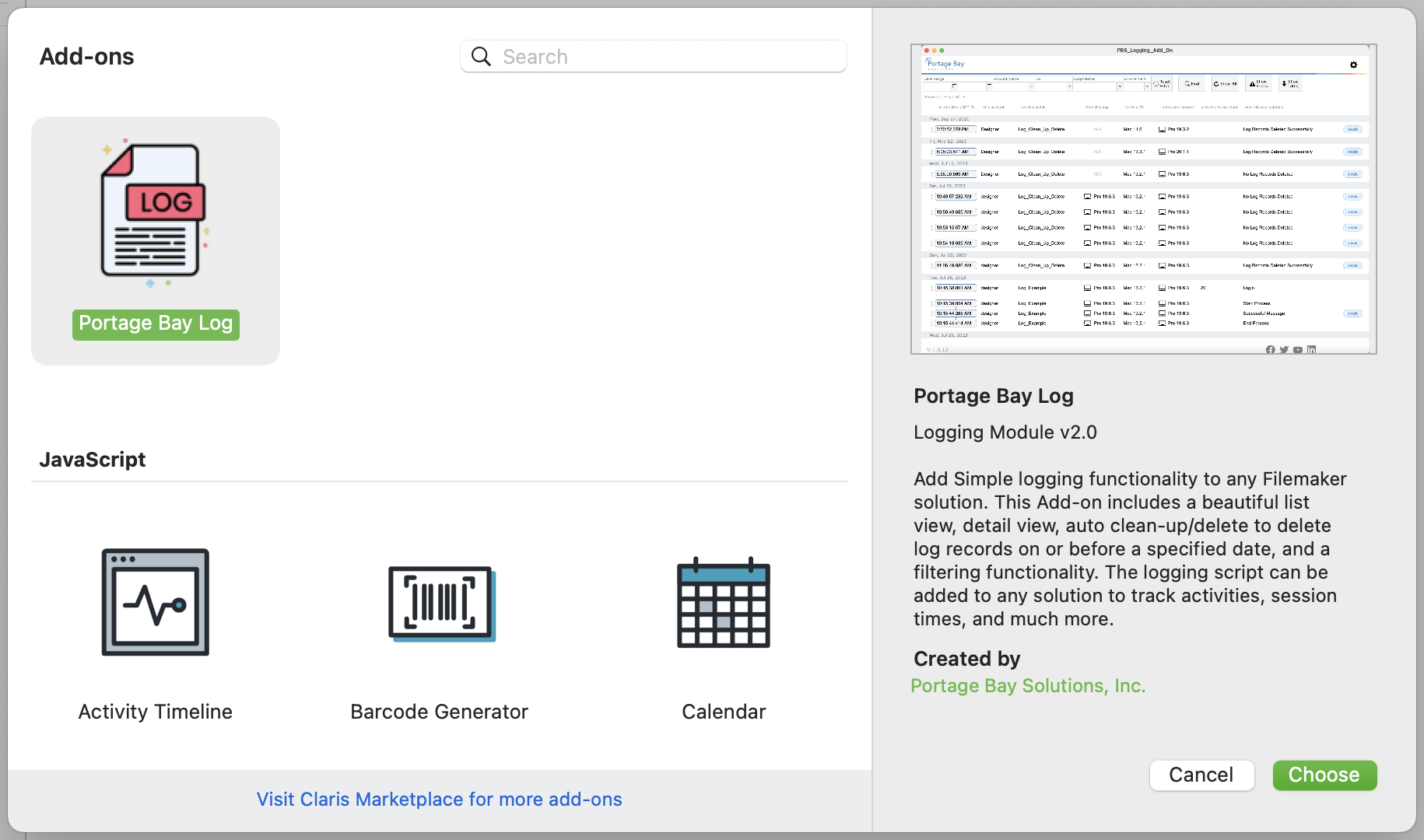Confirm with the Choose button
Screen dimensions: 1424x840
point(1324,775)
